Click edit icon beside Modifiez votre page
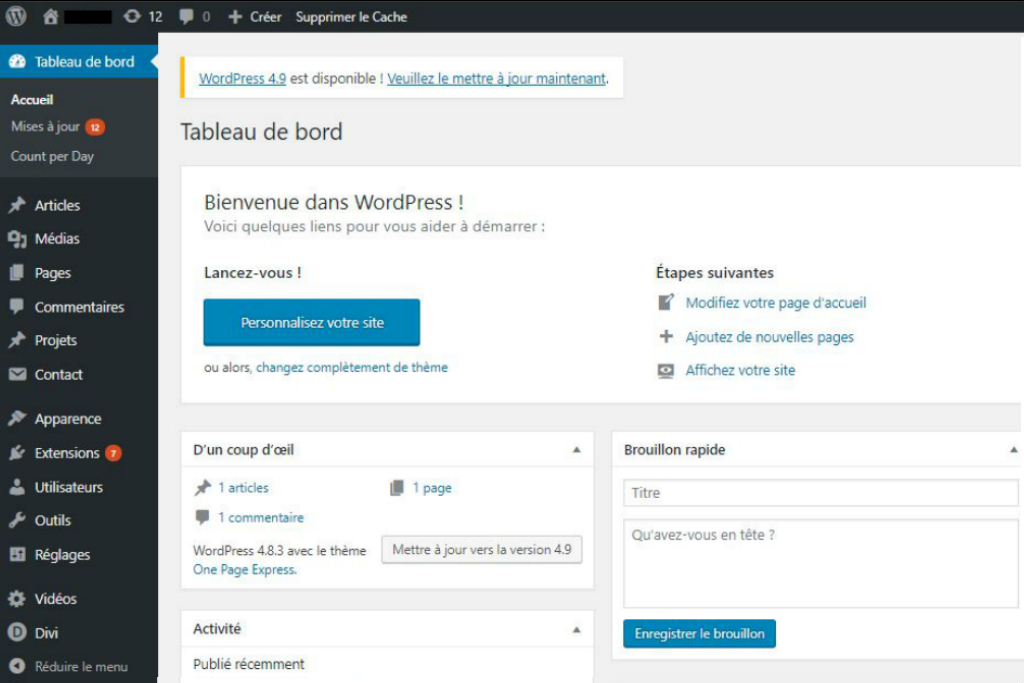The image size is (1024, 683). pos(665,302)
